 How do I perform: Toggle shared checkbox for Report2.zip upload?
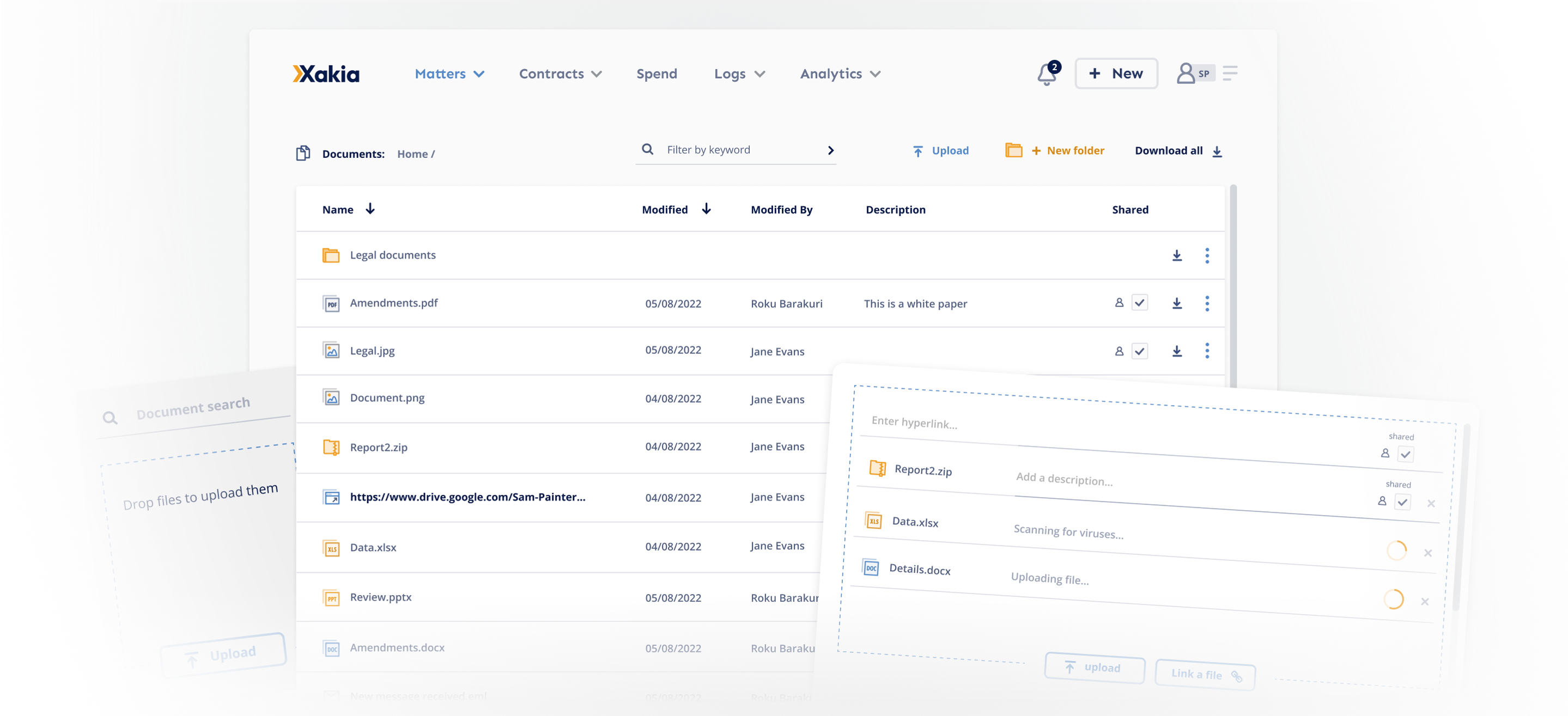[x=1402, y=503]
